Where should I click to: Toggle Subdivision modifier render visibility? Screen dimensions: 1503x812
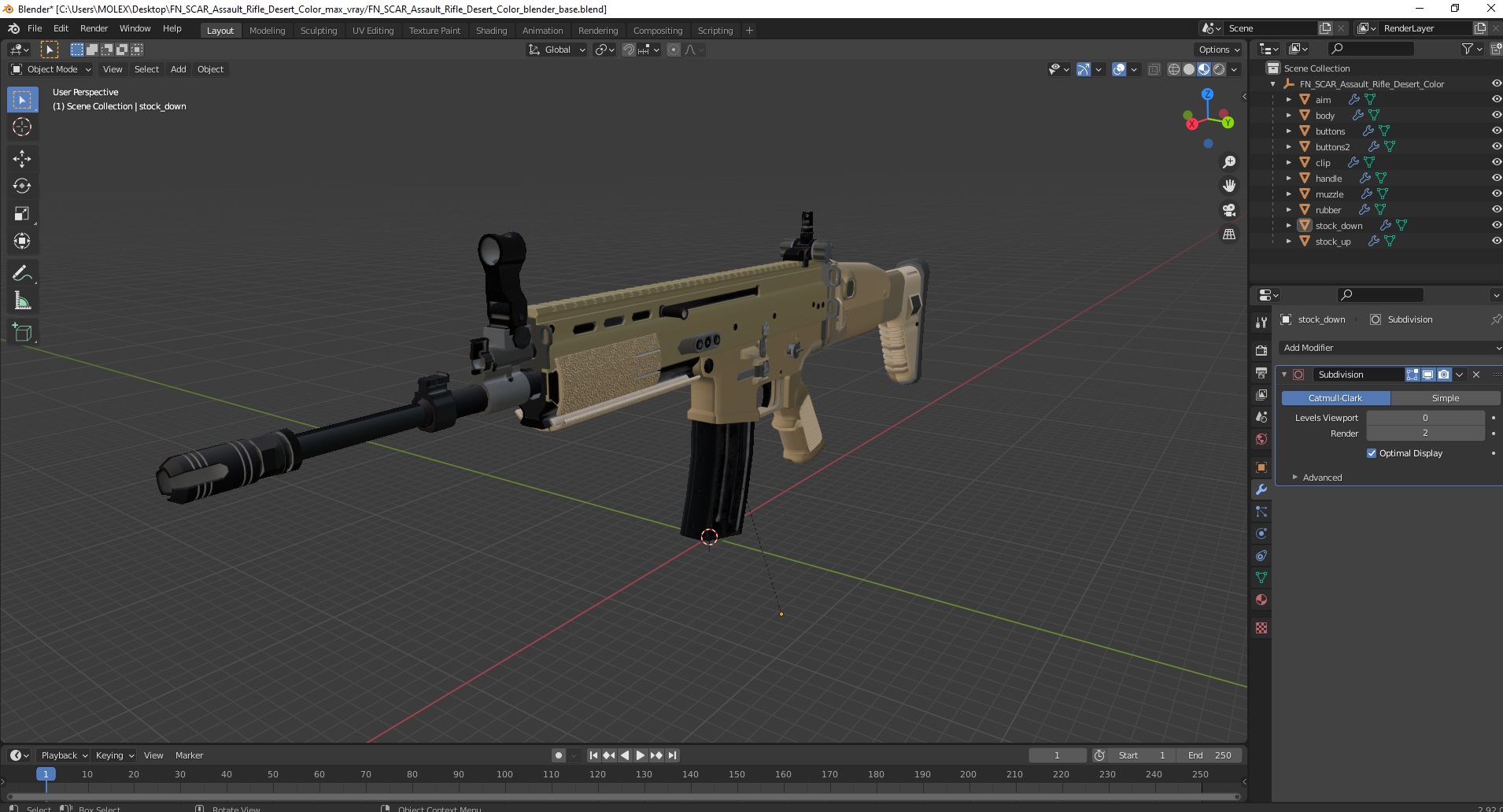click(1443, 375)
